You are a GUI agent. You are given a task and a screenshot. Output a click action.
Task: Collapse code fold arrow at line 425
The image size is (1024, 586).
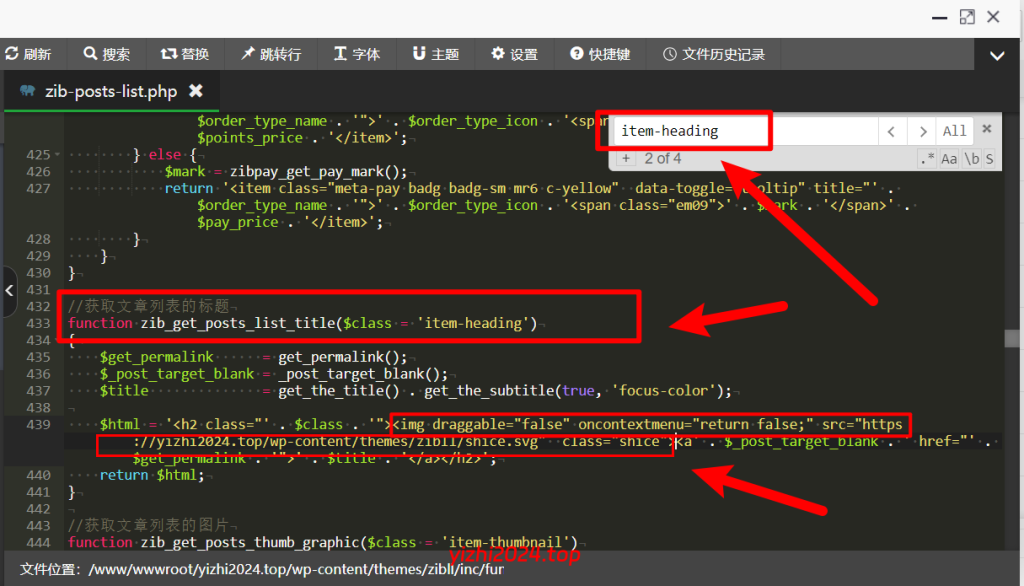[x=57, y=155]
